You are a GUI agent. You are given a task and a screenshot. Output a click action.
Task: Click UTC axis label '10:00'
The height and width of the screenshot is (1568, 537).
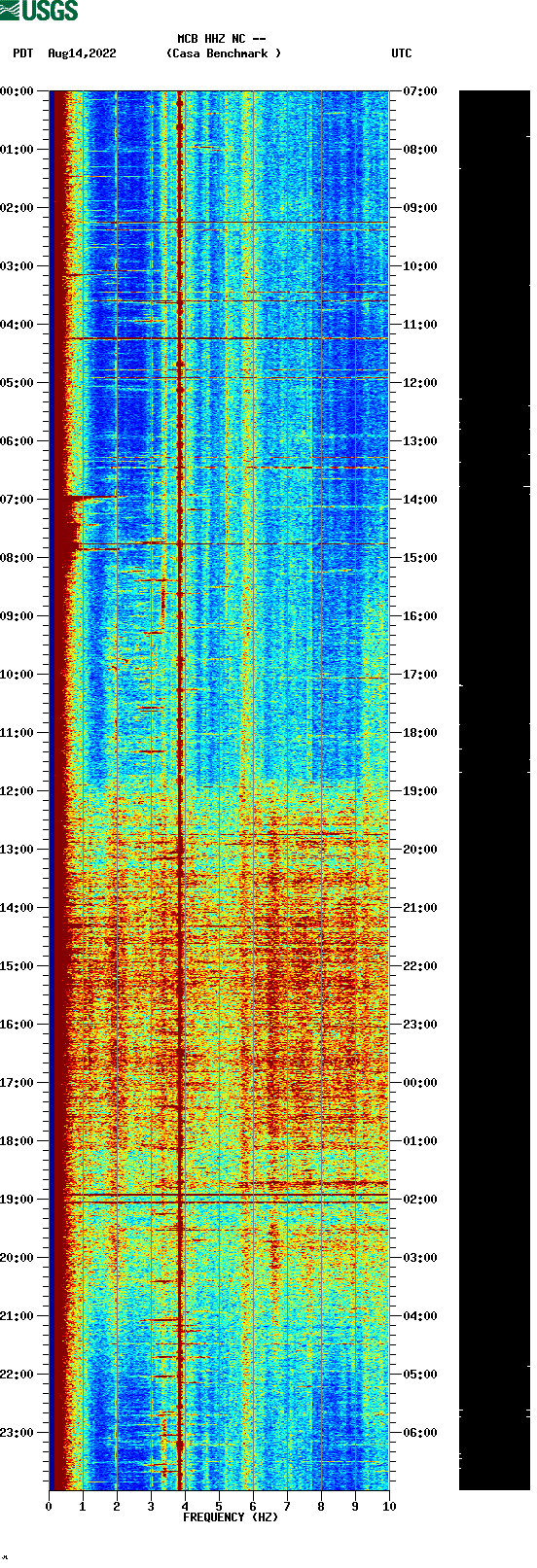(420, 266)
